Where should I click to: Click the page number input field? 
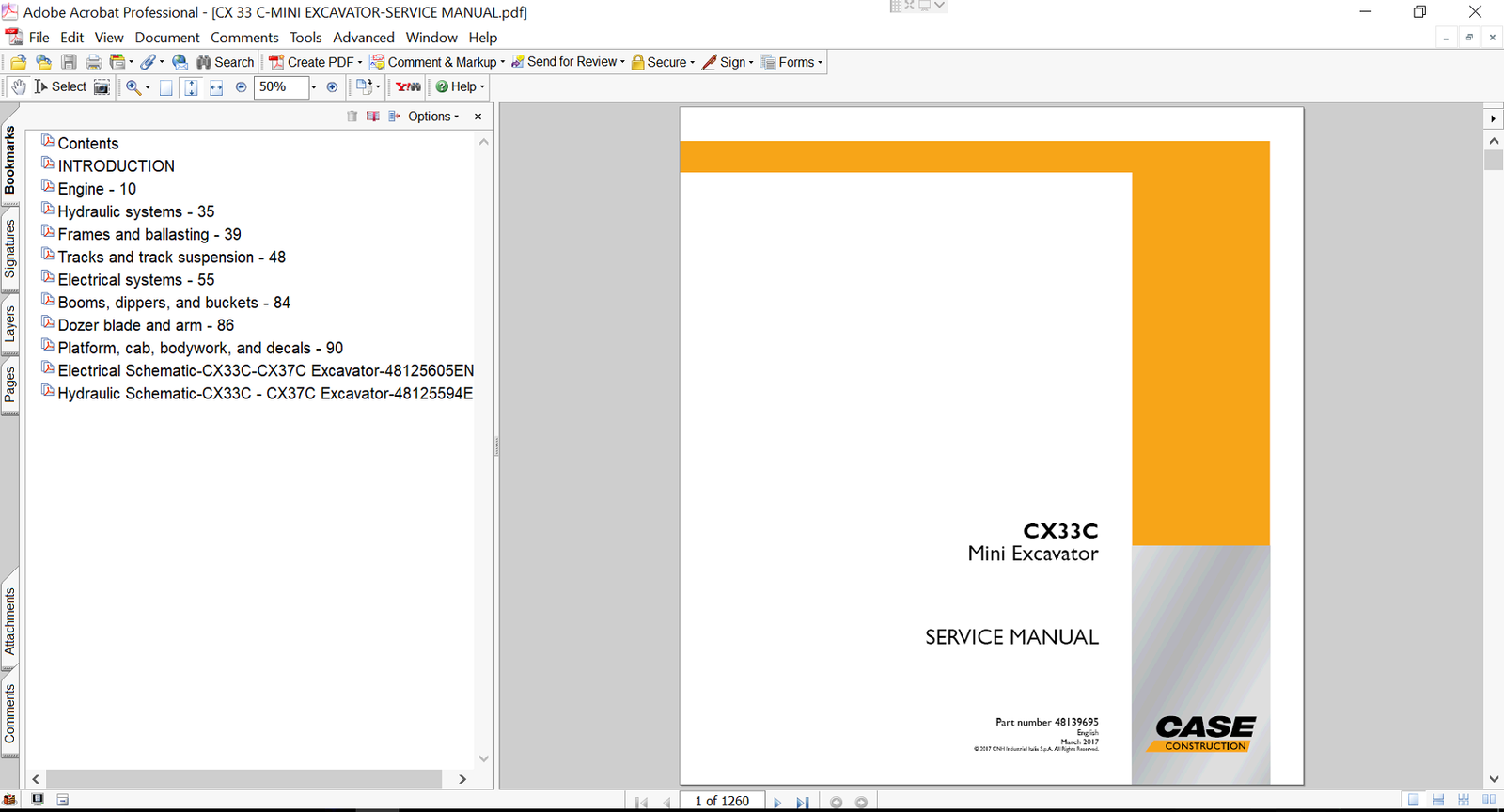[722, 801]
